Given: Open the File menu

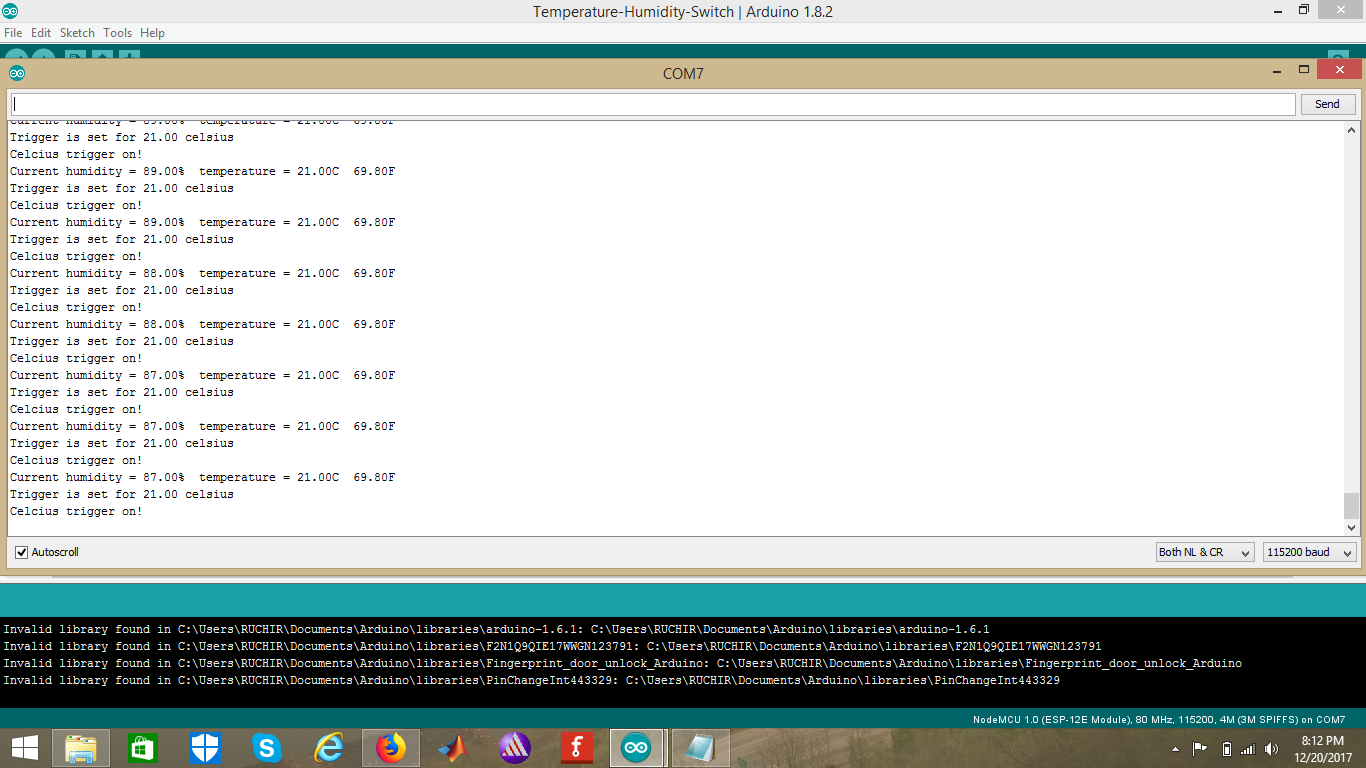Looking at the screenshot, I should [x=13, y=33].
